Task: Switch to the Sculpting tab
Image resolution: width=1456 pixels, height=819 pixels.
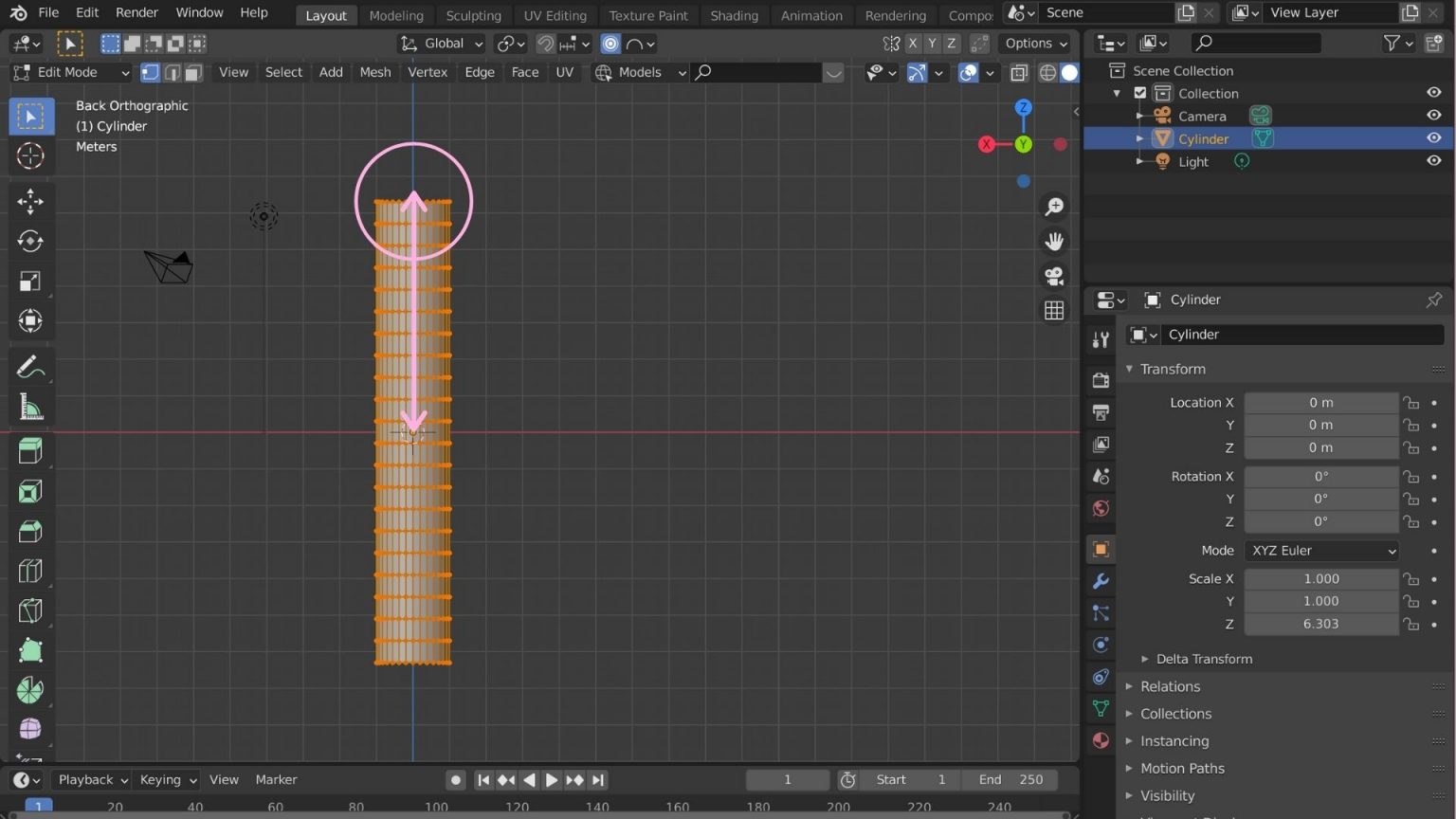Action: click(473, 15)
